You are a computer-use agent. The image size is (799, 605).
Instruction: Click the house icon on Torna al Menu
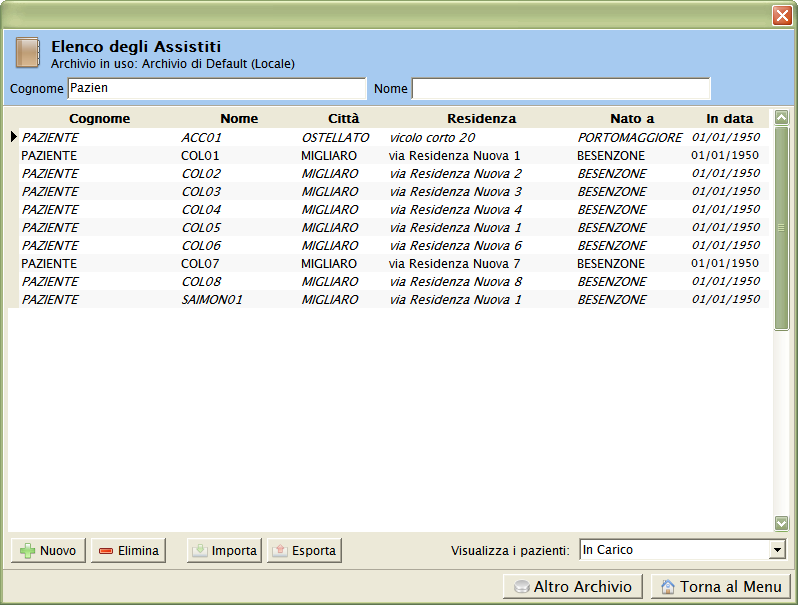[x=668, y=587]
